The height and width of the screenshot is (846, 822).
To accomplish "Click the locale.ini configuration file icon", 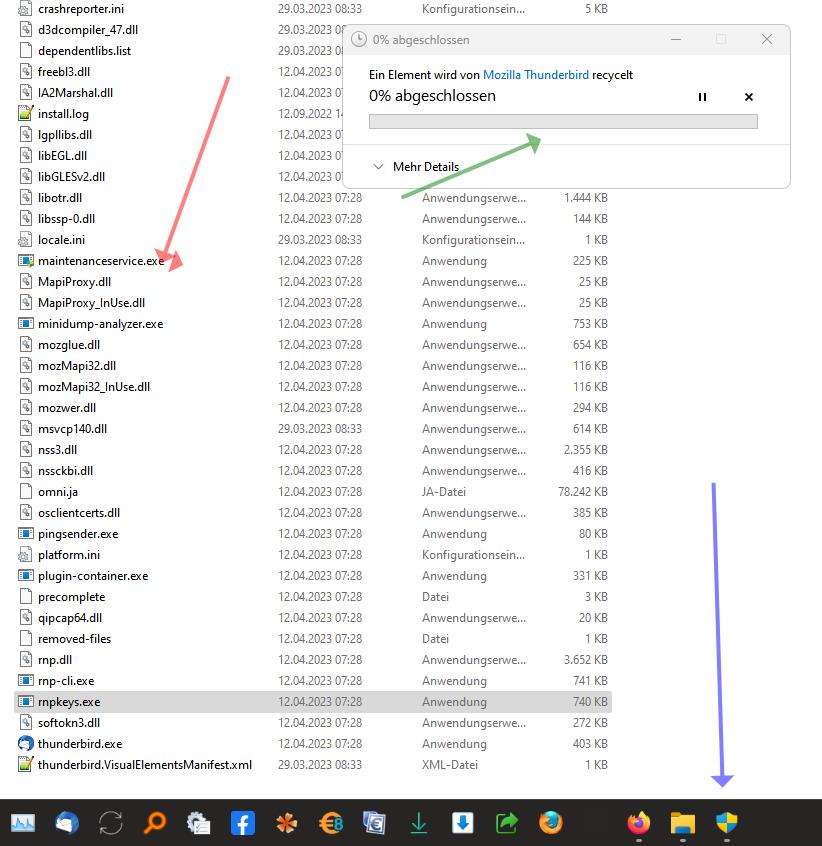I will 25,240.
